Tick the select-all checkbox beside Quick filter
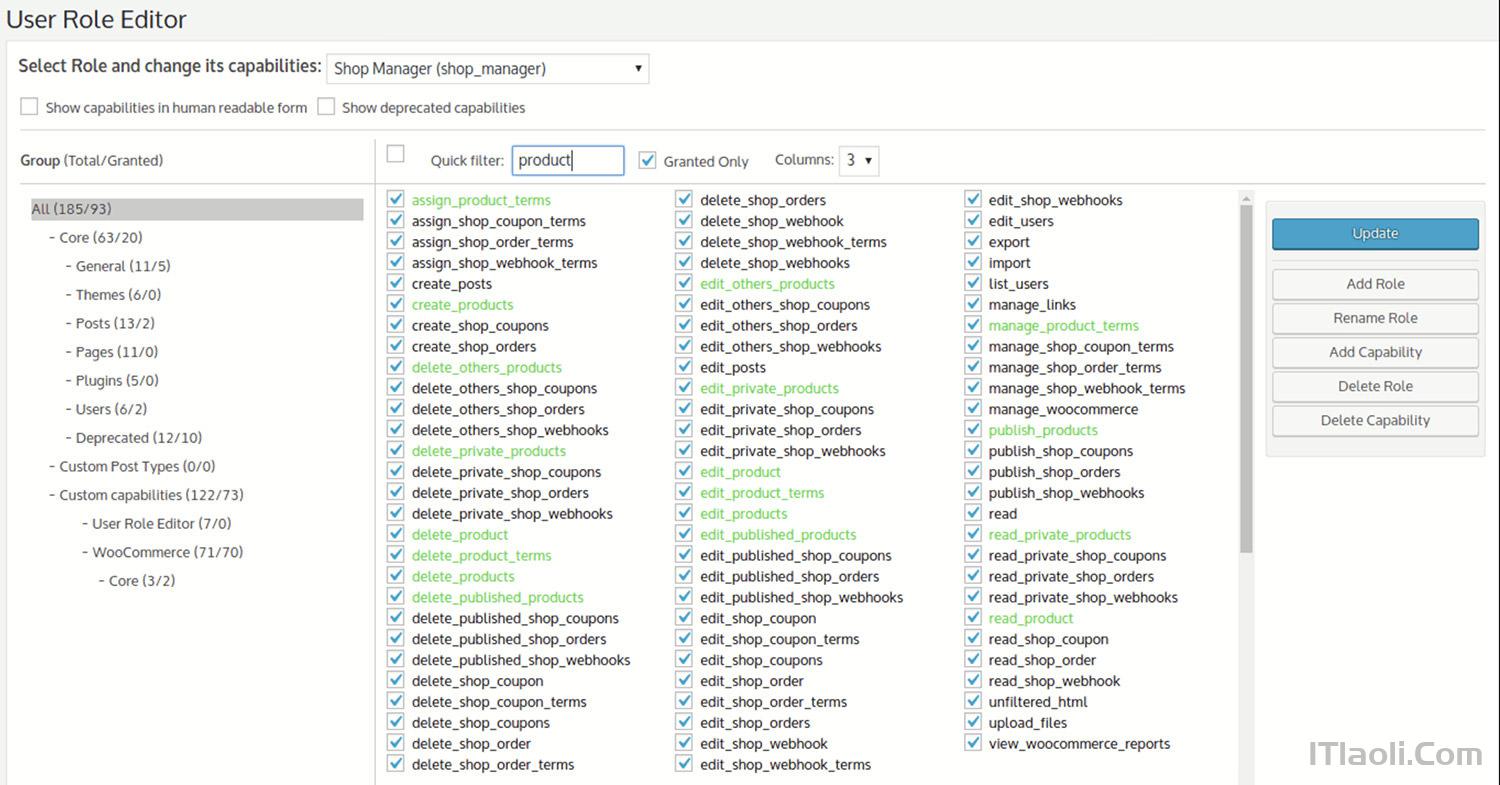1500x785 pixels. click(396, 154)
